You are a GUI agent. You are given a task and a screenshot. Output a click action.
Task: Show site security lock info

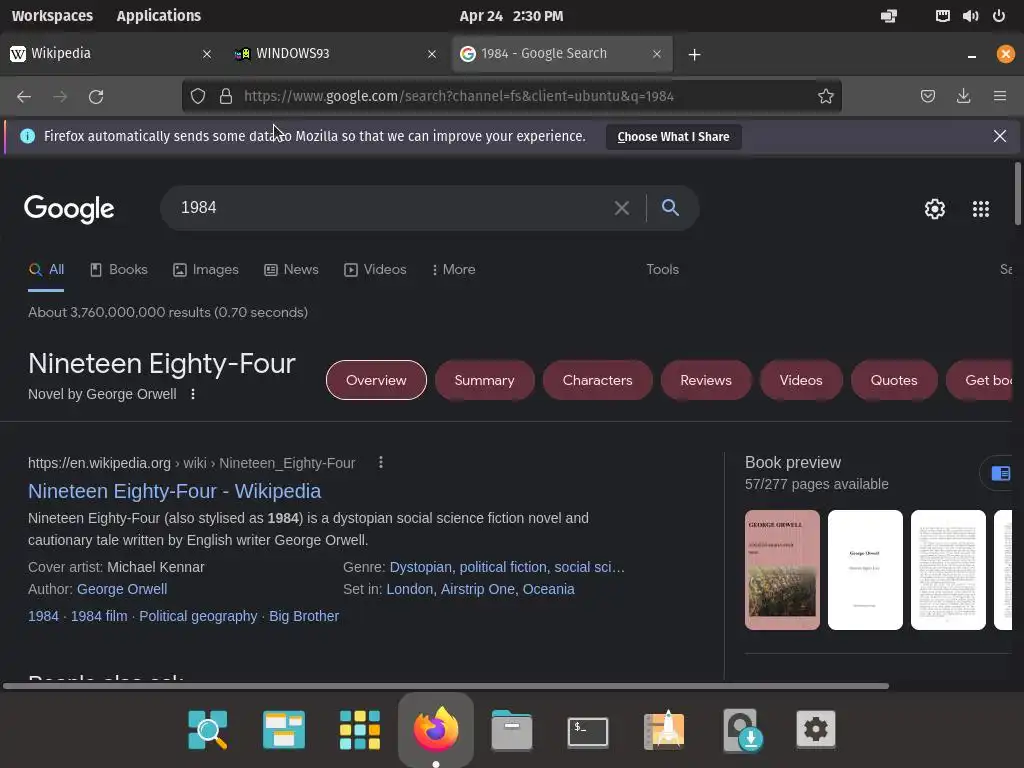[x=226, y=97]
